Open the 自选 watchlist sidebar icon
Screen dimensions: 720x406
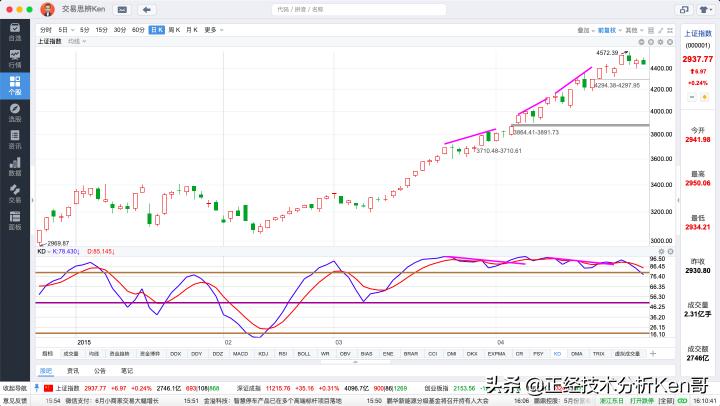(15, 32)
